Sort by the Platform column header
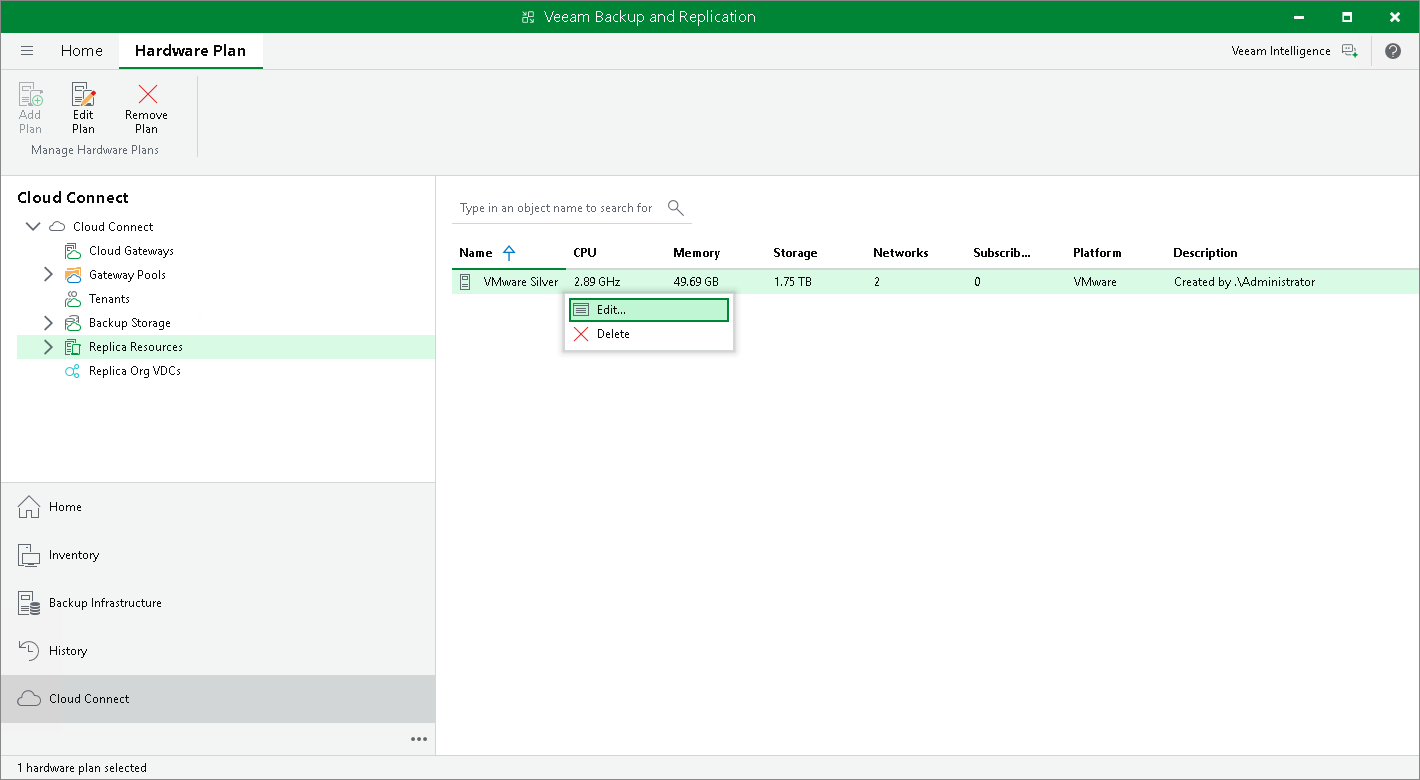1420x780 pixels. click(1097, 253)
